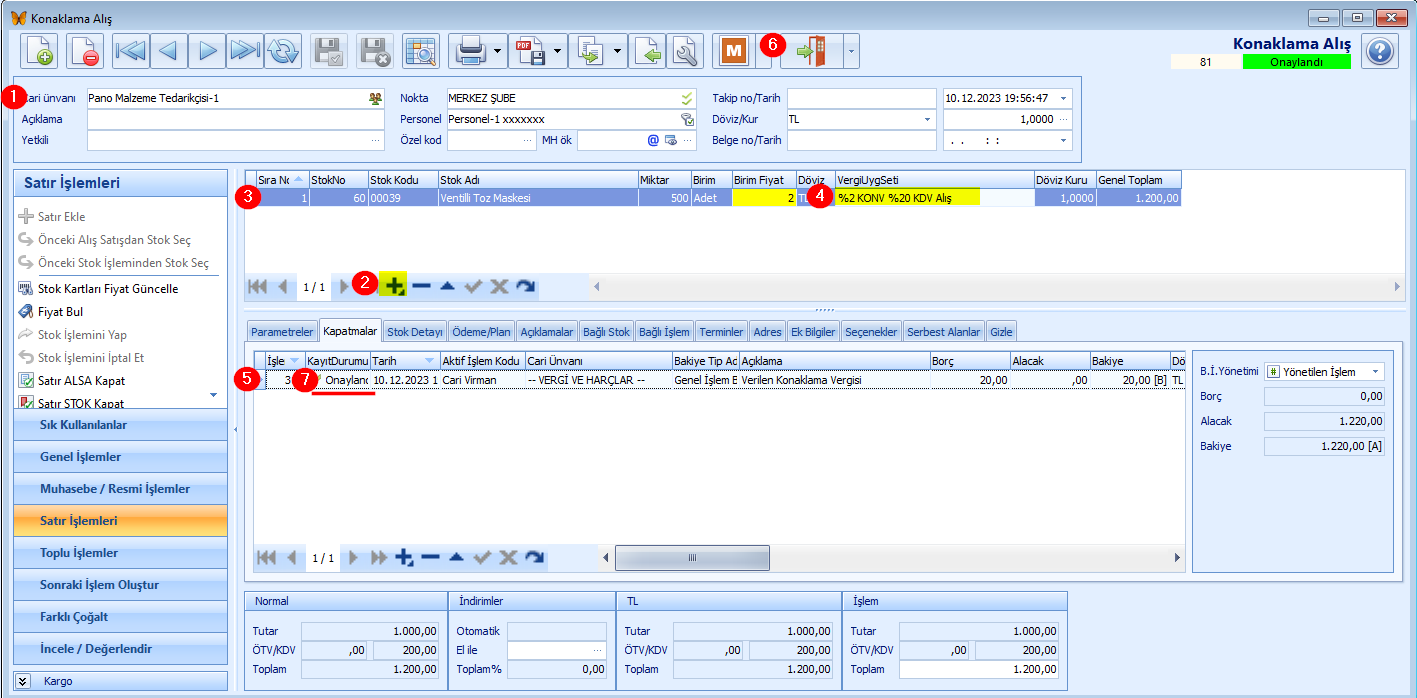This screenshot has height=698, width=1417.
Task: Refresh the record with the circular arrows icon
Action: [283, 50]
